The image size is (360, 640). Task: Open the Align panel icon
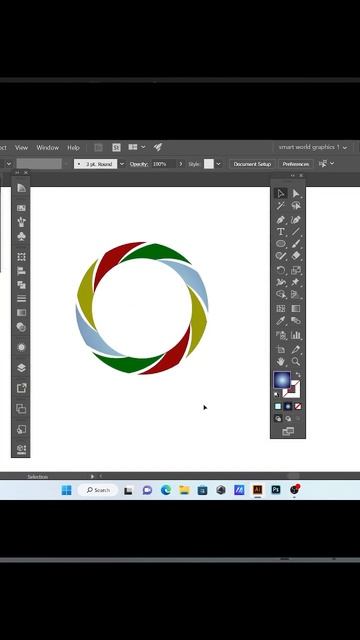[x=21, y=271]
